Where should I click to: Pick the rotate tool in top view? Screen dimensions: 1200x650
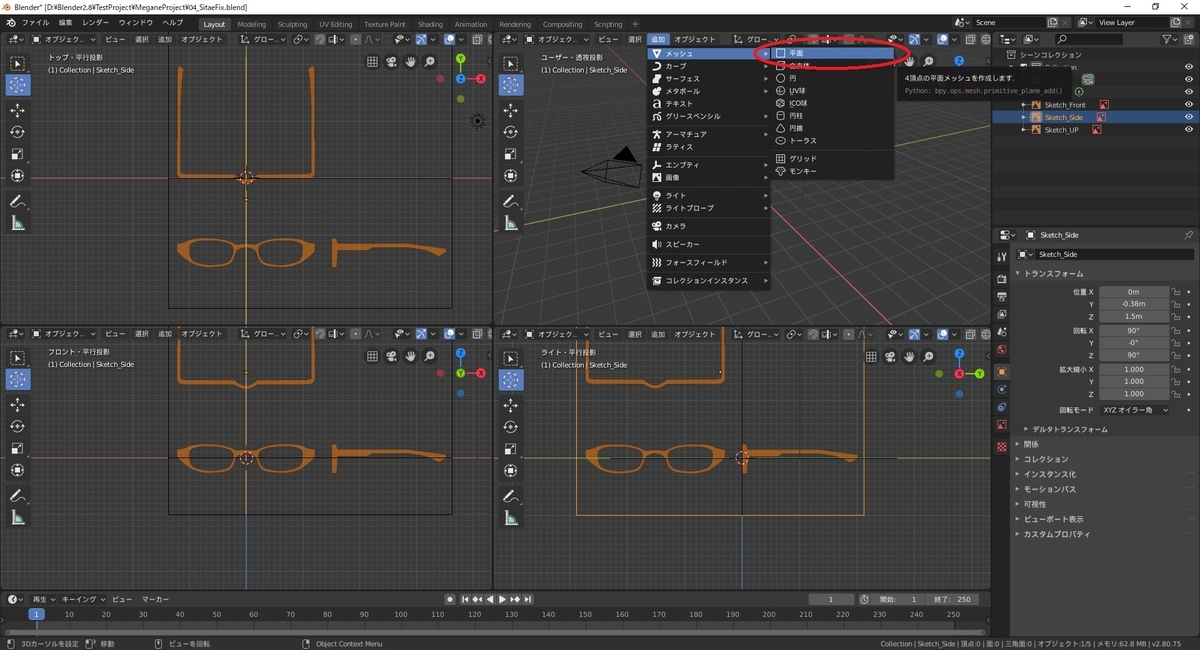click(18, 132)
